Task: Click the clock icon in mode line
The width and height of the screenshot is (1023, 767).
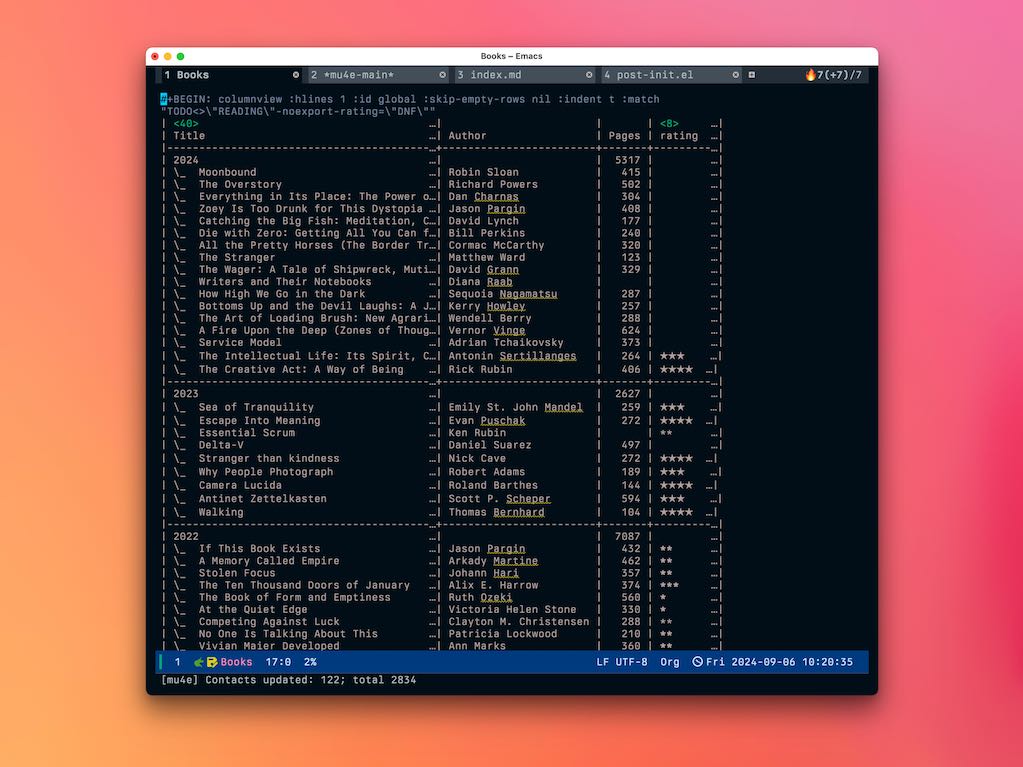Action: [697, 662]
